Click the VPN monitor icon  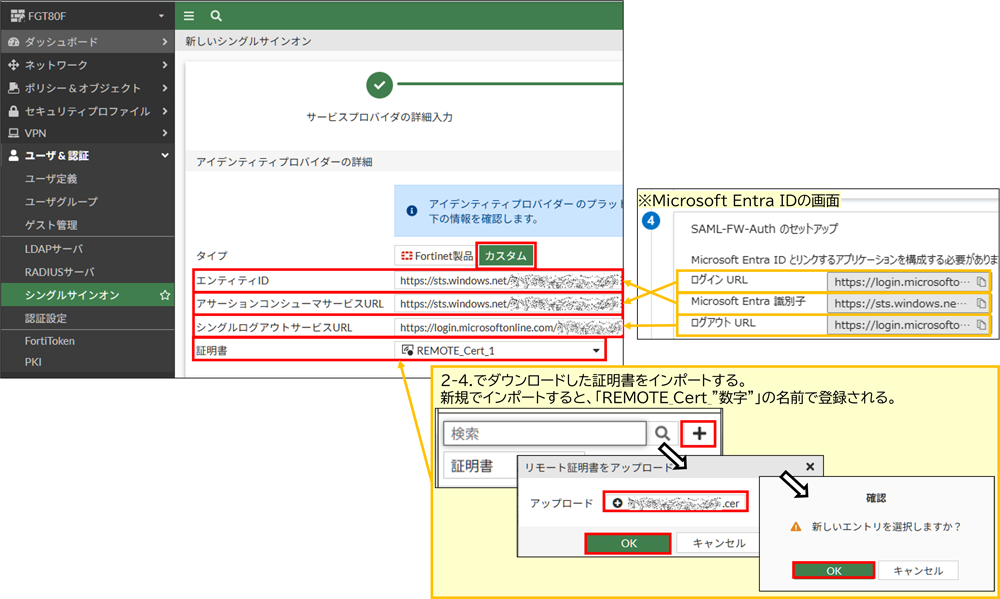[x=13, y=133]
